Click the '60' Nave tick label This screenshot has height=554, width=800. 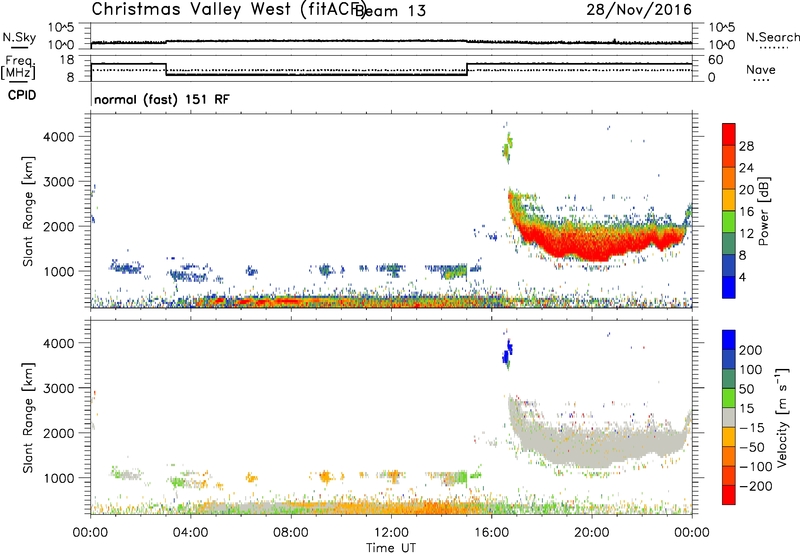coord(715,60)
